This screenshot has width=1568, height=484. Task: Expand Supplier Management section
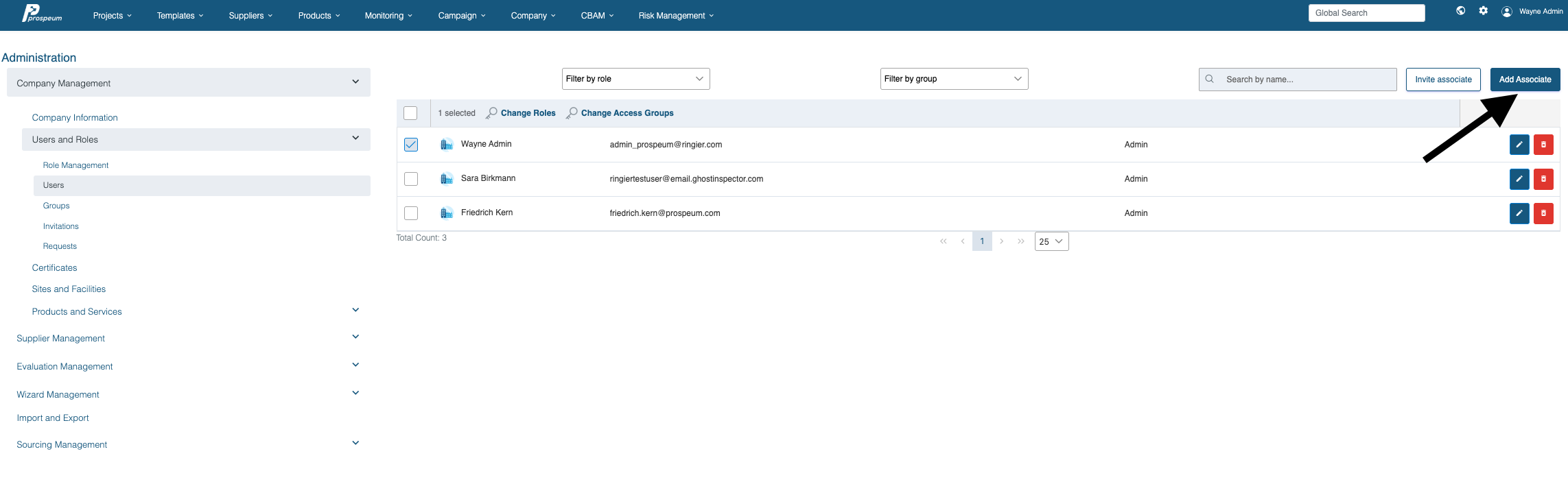click(x=355, y=337)
